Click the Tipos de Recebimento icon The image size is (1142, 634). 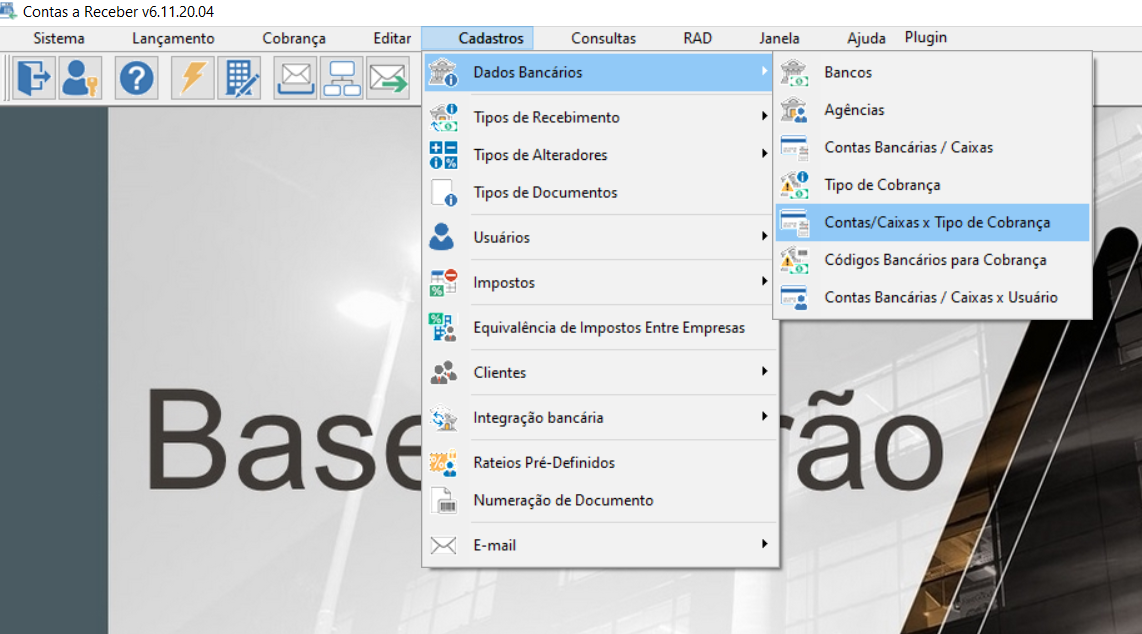click(443, 117)
